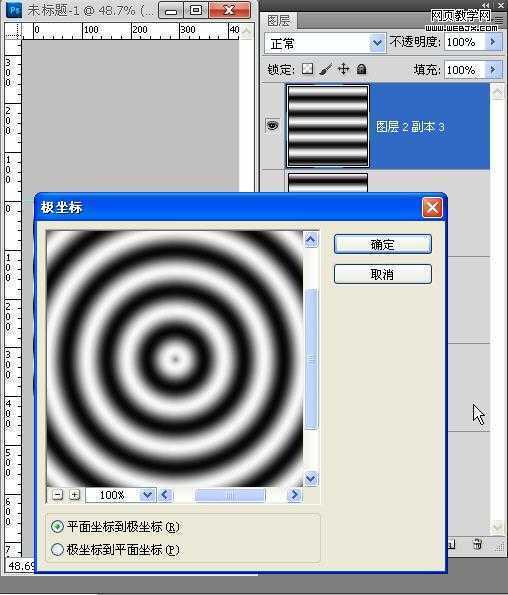
Task: Zoom out preview with minus button
Action: 57,495
